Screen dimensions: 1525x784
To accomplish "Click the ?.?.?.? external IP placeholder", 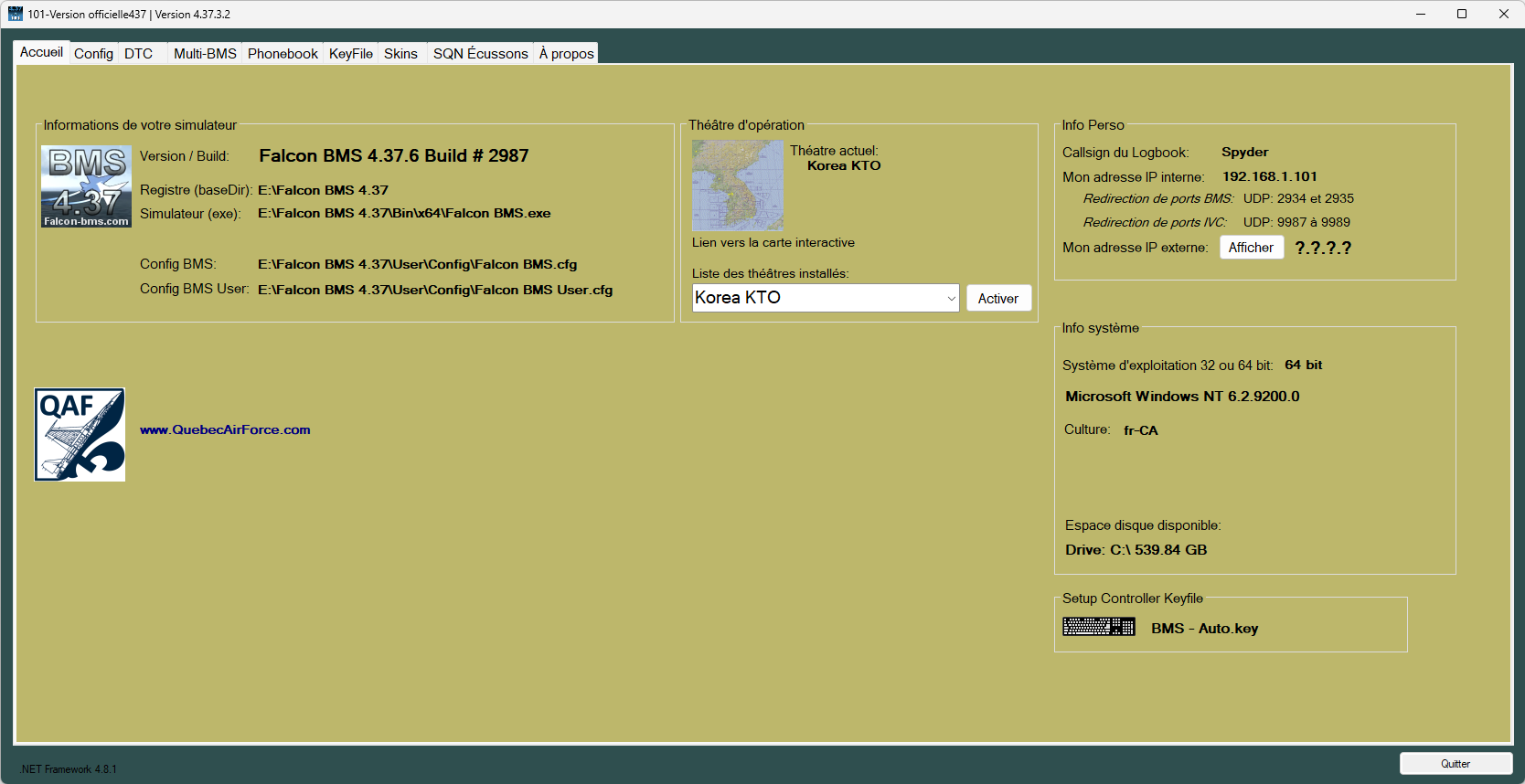I will tap(1323, 248).
